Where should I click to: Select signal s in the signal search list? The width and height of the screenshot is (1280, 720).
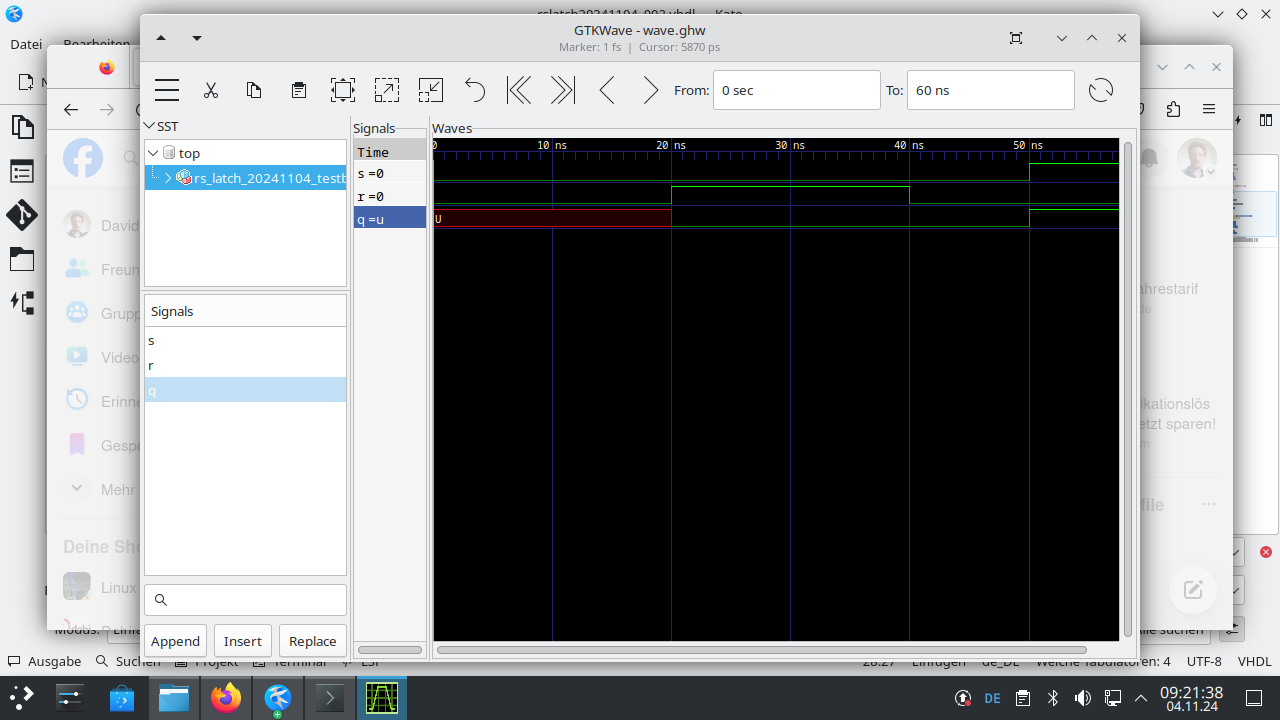151,340
